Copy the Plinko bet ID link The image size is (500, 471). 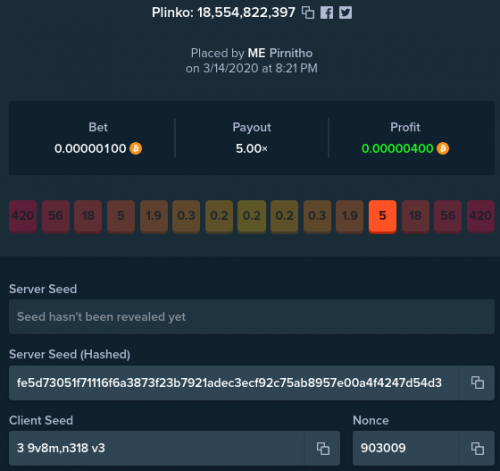308,13
